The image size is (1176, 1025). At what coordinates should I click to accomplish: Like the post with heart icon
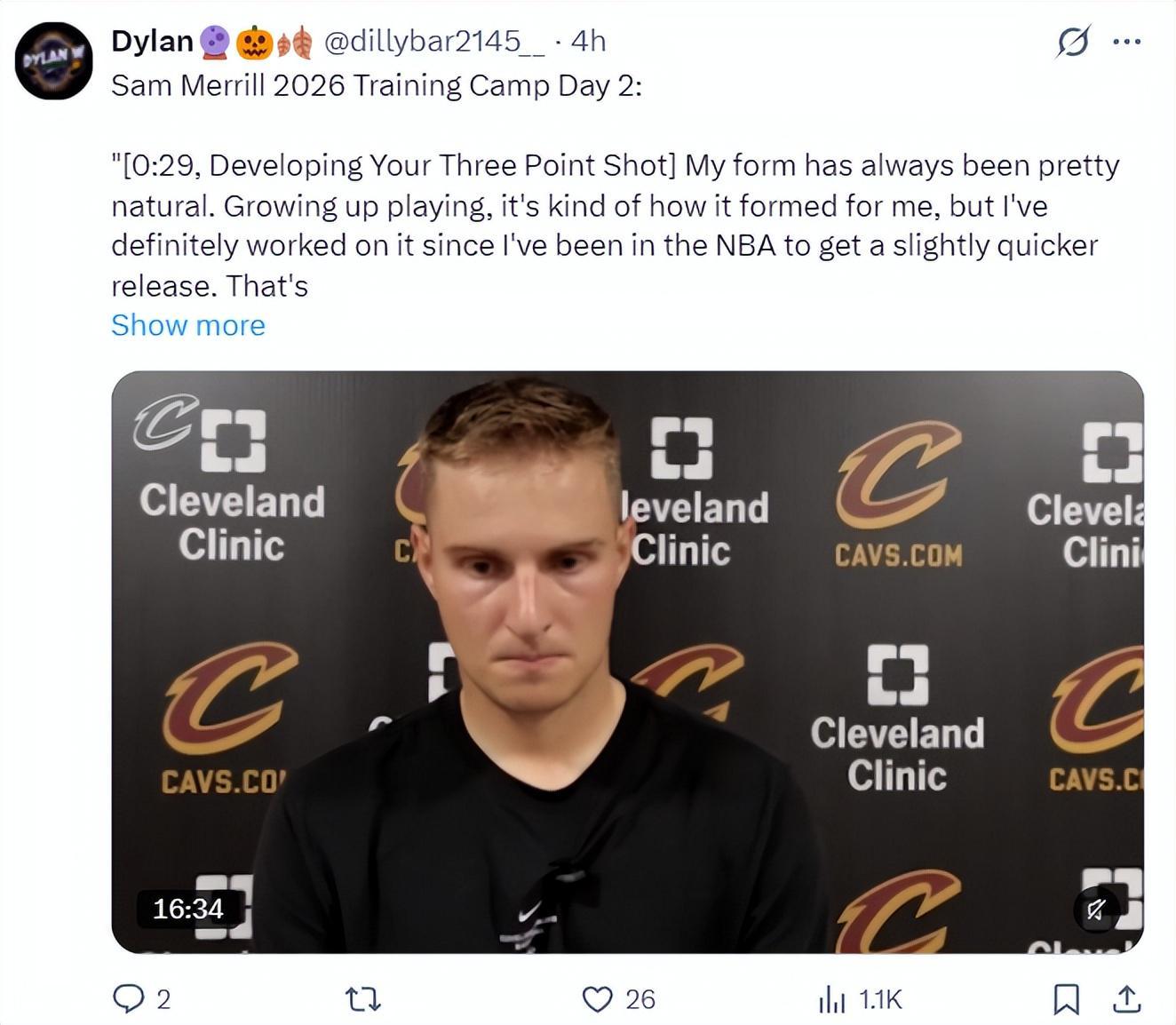point(597,999)
